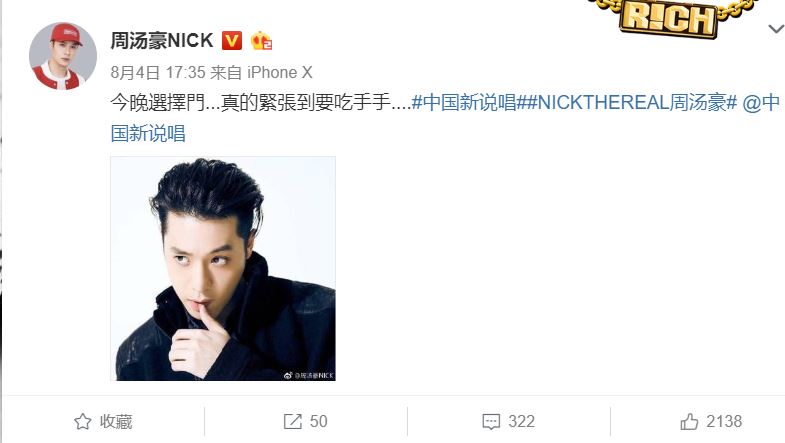785x443 pixels.
Task: Open the 8月4日 17:35 timestamp link
Action: (158, 73)
